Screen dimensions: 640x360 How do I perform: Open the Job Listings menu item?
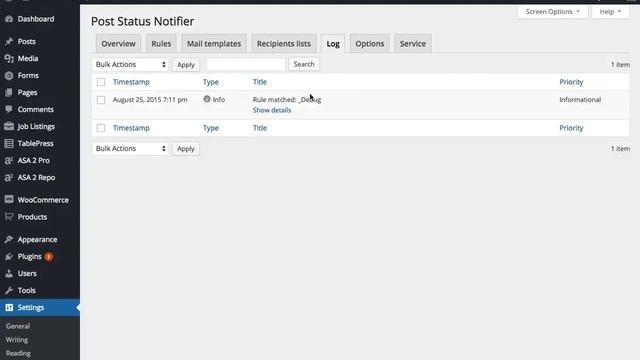pos(40,127)
